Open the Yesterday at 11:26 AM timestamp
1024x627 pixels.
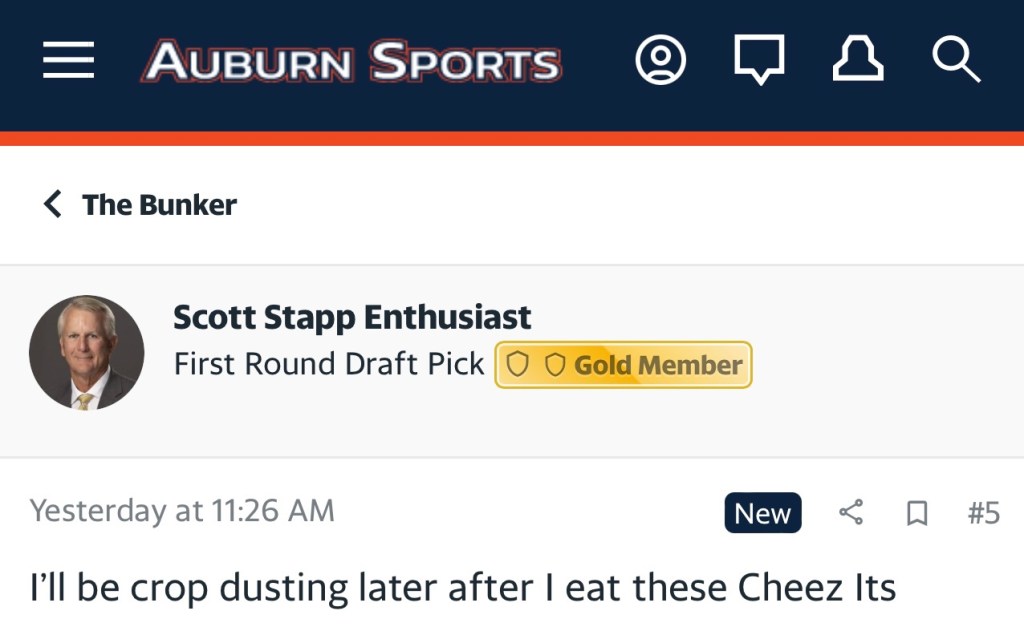click(182, 511)
